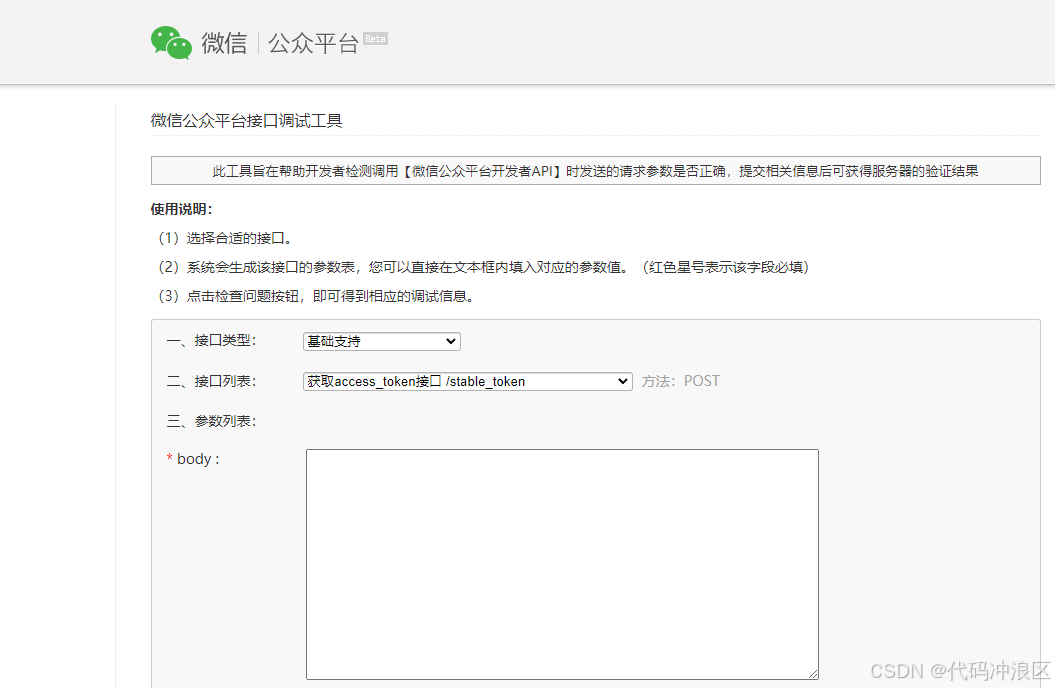Click the 微信公众平台接口调试工具 page heading
The height and width of the screenshot is (688, 1055).
pyautogui.click(x=246, y=121)
